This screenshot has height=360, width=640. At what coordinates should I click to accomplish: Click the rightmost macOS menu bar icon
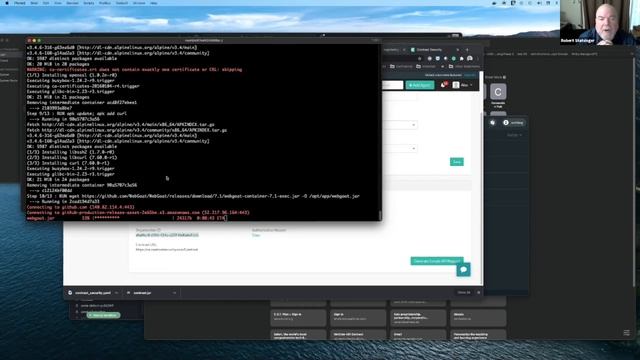click(557, 3)
